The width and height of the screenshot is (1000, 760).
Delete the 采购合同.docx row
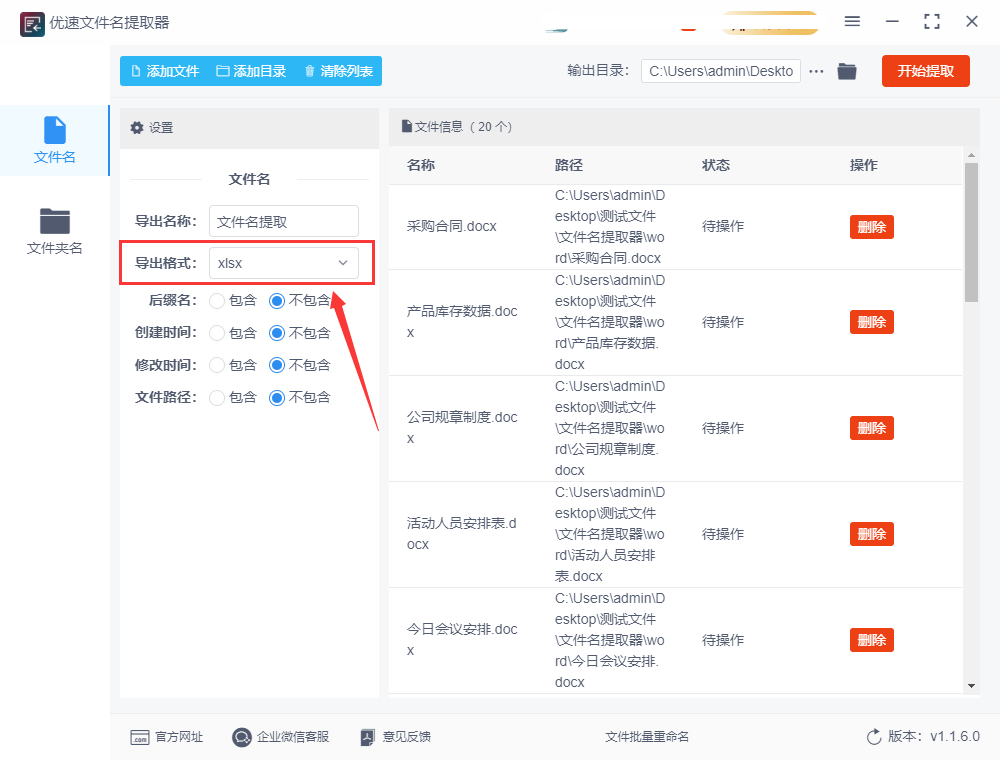pos(871,227)
